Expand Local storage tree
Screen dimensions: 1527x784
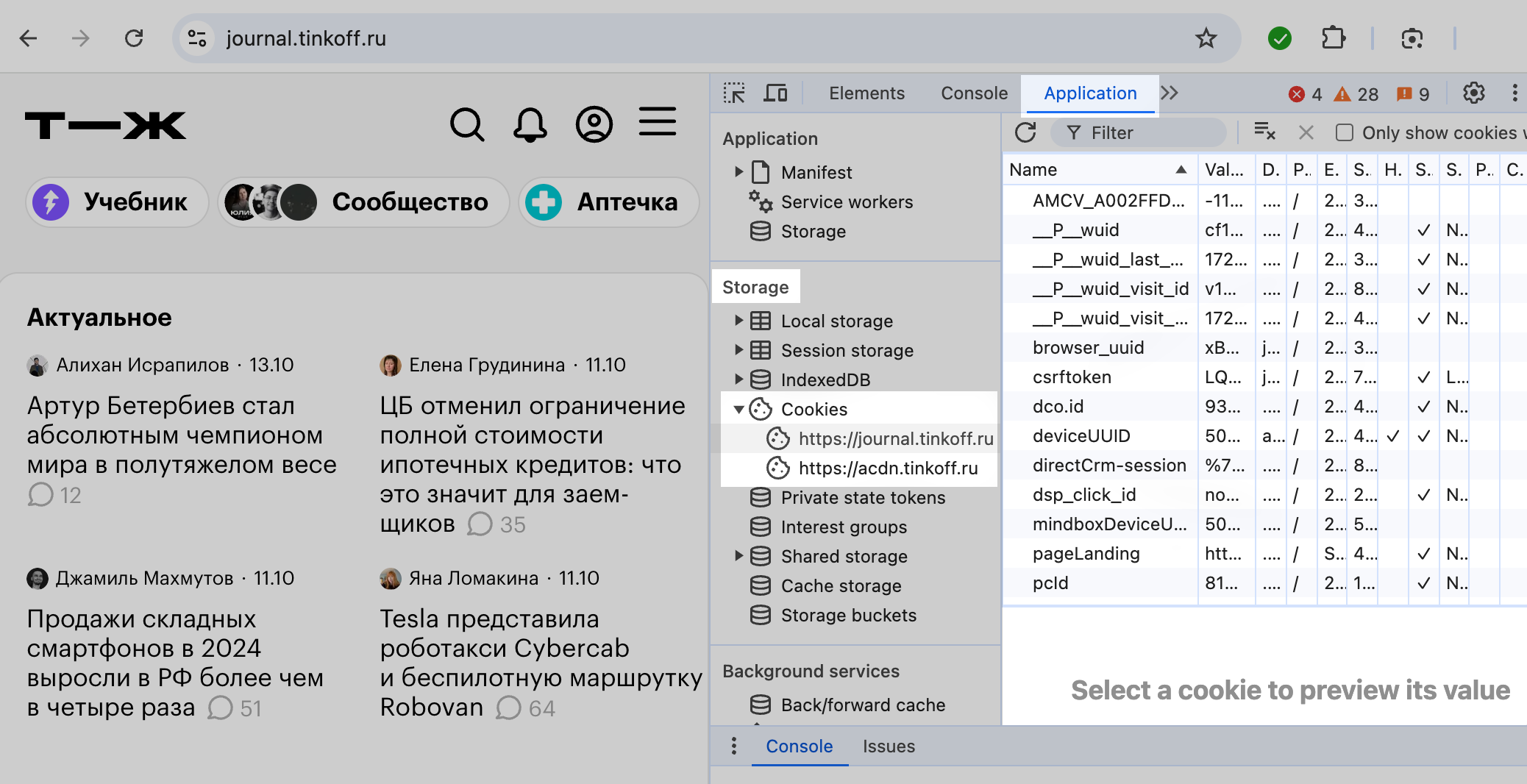pyautogui.click(x=739, y=321)
